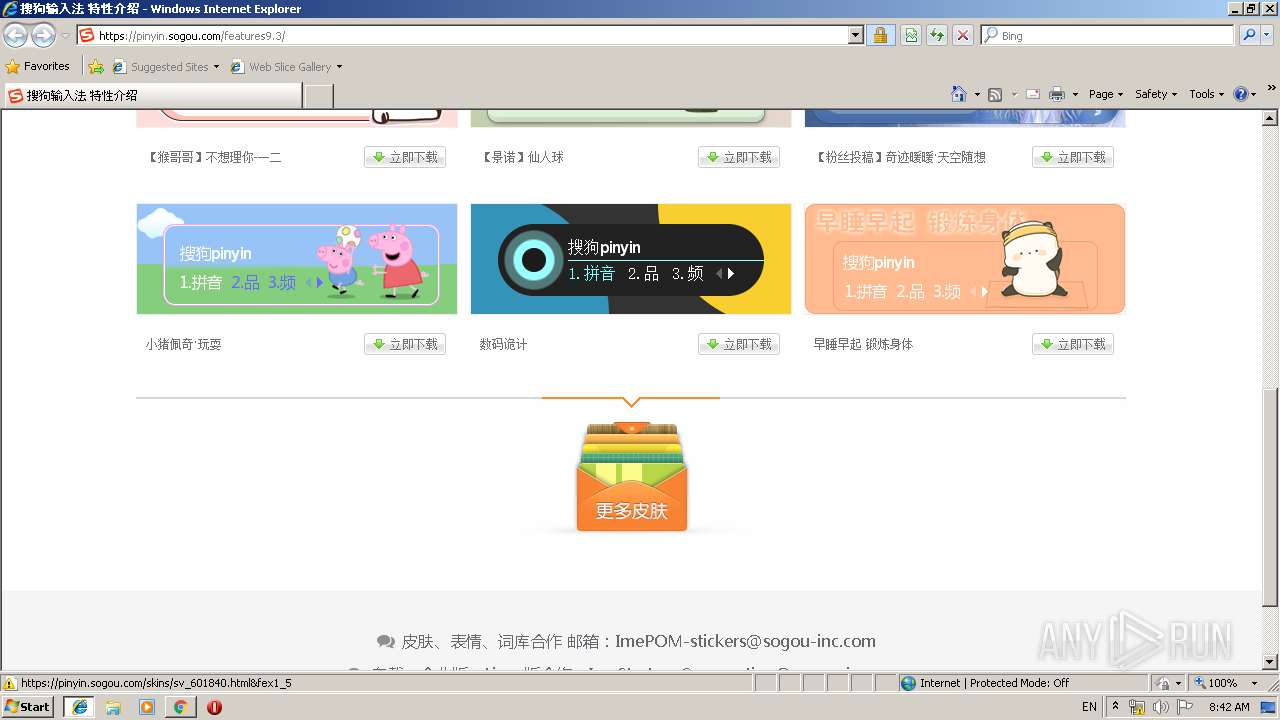Click the vertical scrollbar down arrow
This screenshot has height=720, width=1280.
(x=1270, y=661)
